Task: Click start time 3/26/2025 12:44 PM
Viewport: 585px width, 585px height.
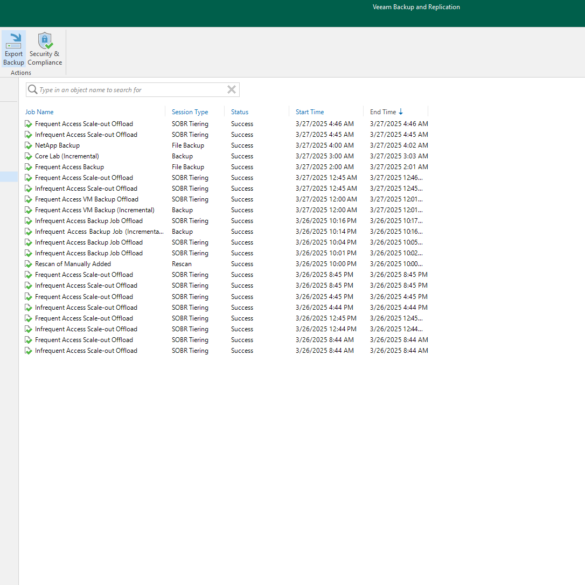Action: [326, 329]
